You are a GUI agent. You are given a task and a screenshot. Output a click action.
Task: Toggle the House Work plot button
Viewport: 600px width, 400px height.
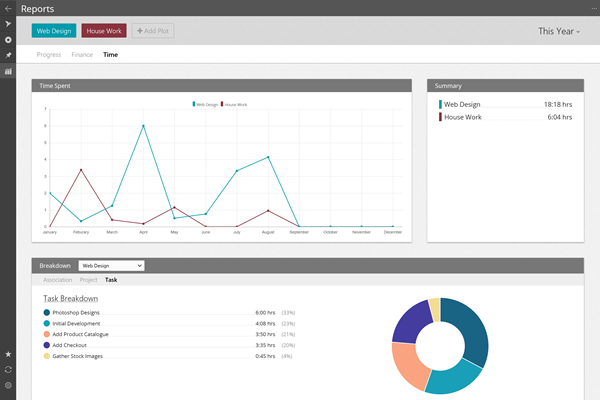coord(104,31)
